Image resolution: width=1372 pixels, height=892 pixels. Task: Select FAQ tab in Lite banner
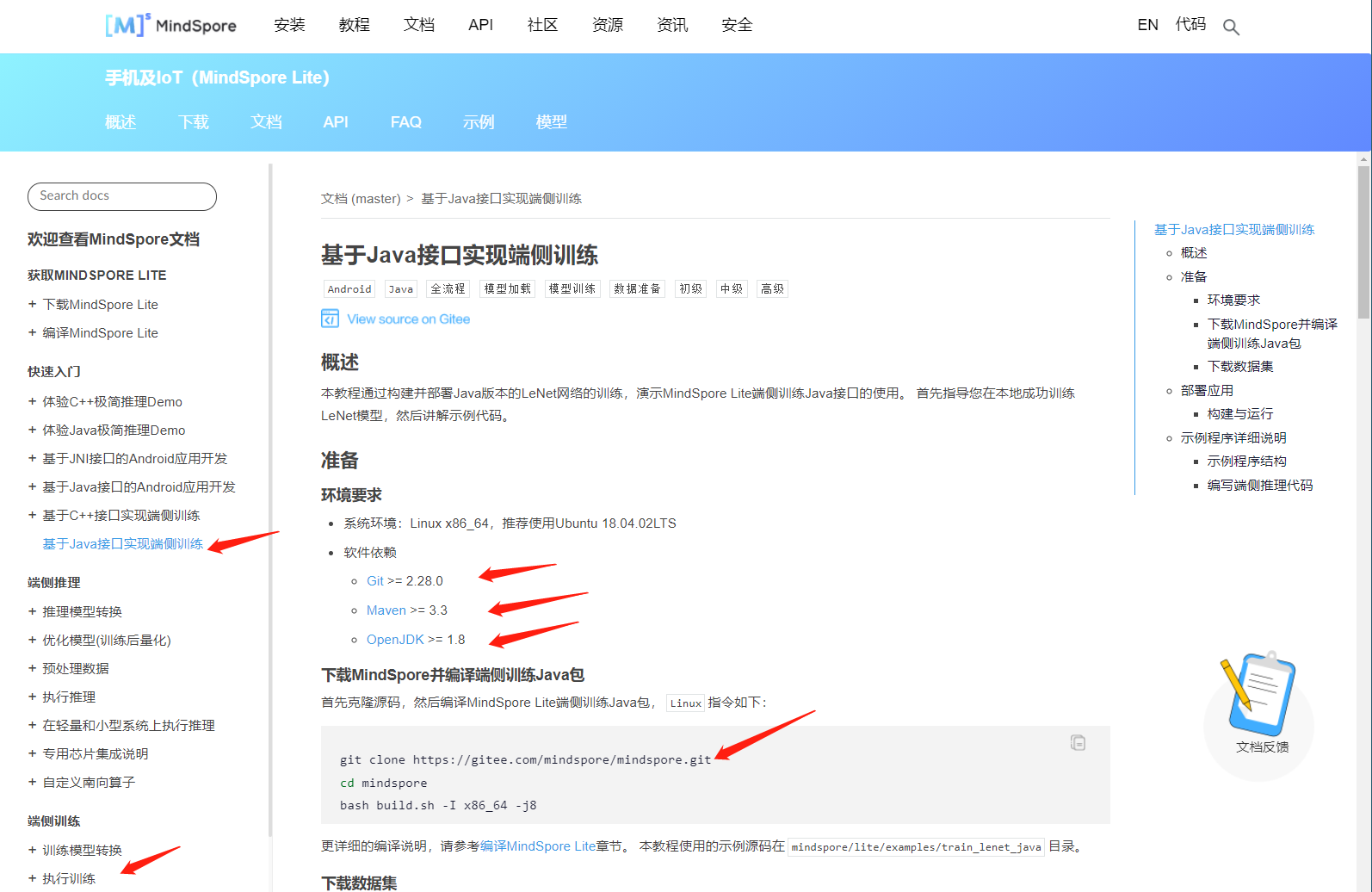(406, 122)
